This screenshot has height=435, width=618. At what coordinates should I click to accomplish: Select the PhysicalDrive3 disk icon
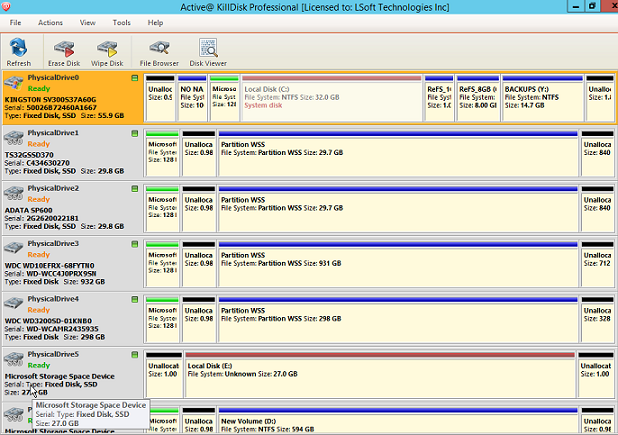point(14,248)
